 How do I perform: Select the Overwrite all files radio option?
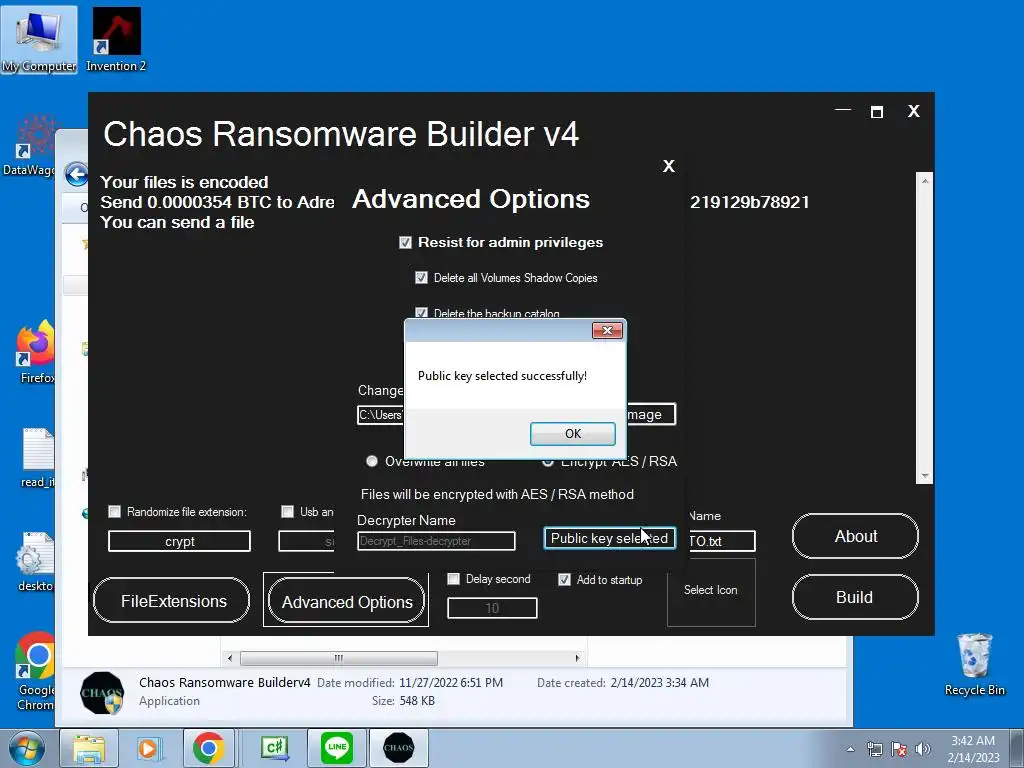tap(372, 461)
